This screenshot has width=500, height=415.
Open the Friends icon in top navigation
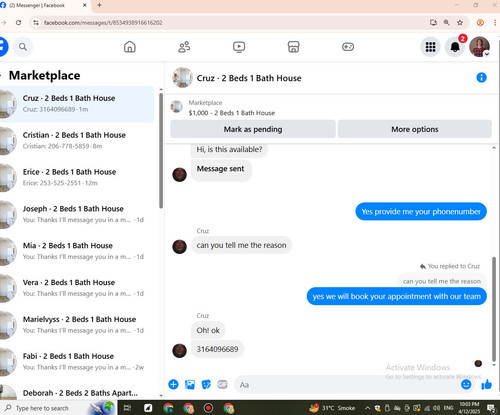click(184, 47)
